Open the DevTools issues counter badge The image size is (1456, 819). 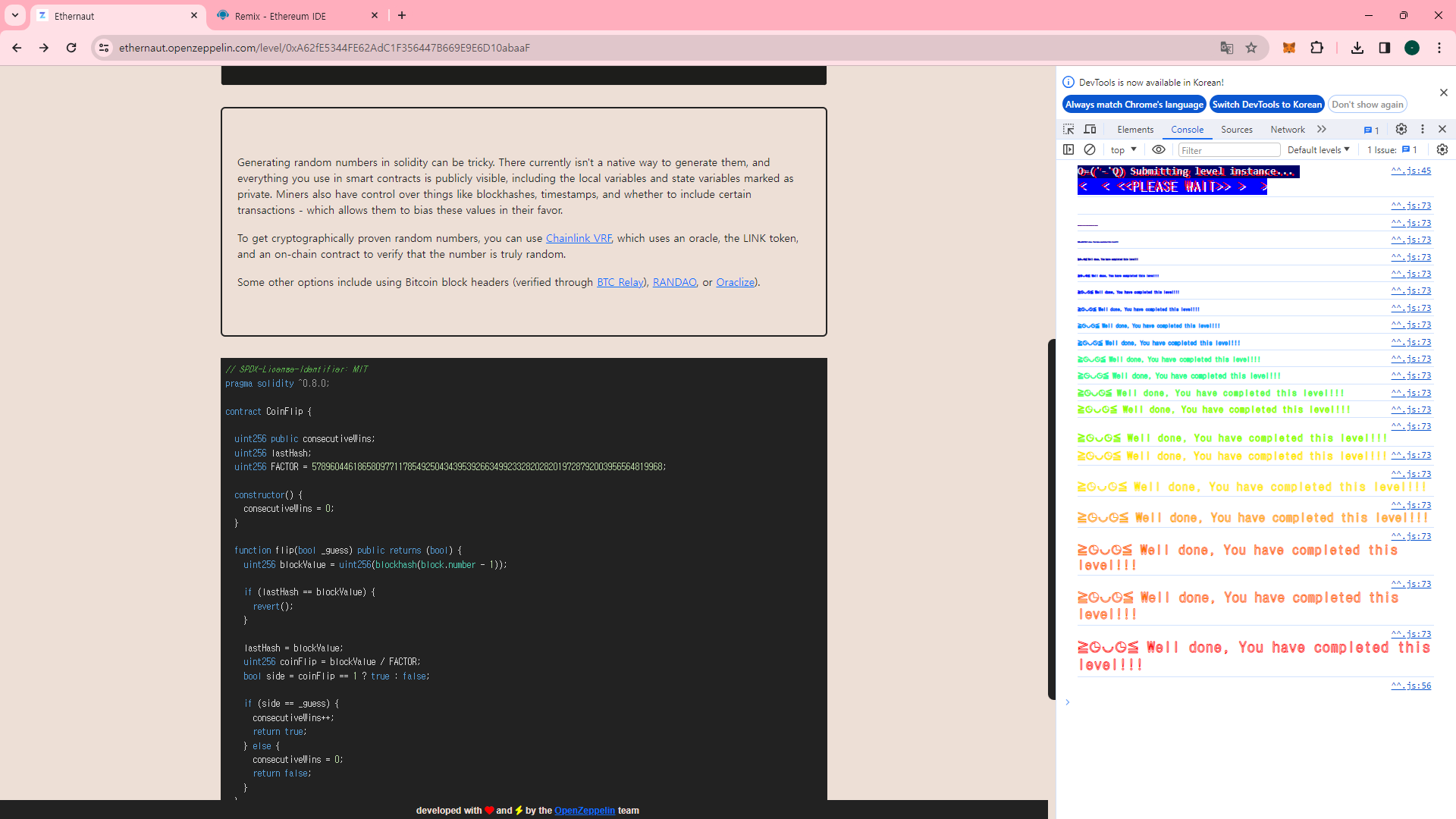point(1371,130)
